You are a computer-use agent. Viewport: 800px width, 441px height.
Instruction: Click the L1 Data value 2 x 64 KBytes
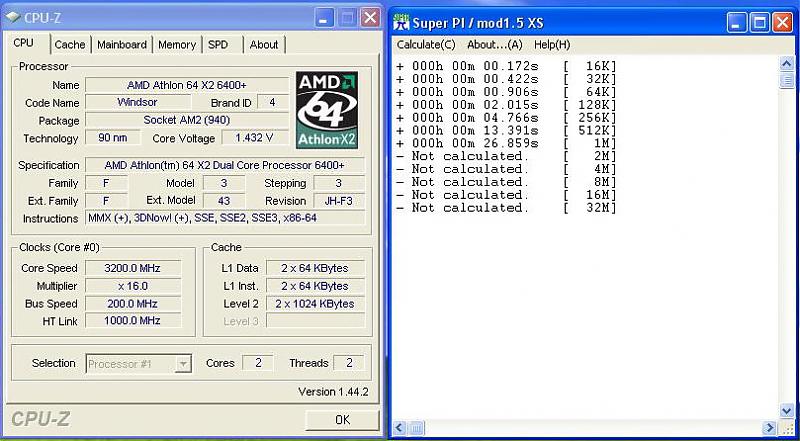(x=315, y=268)
